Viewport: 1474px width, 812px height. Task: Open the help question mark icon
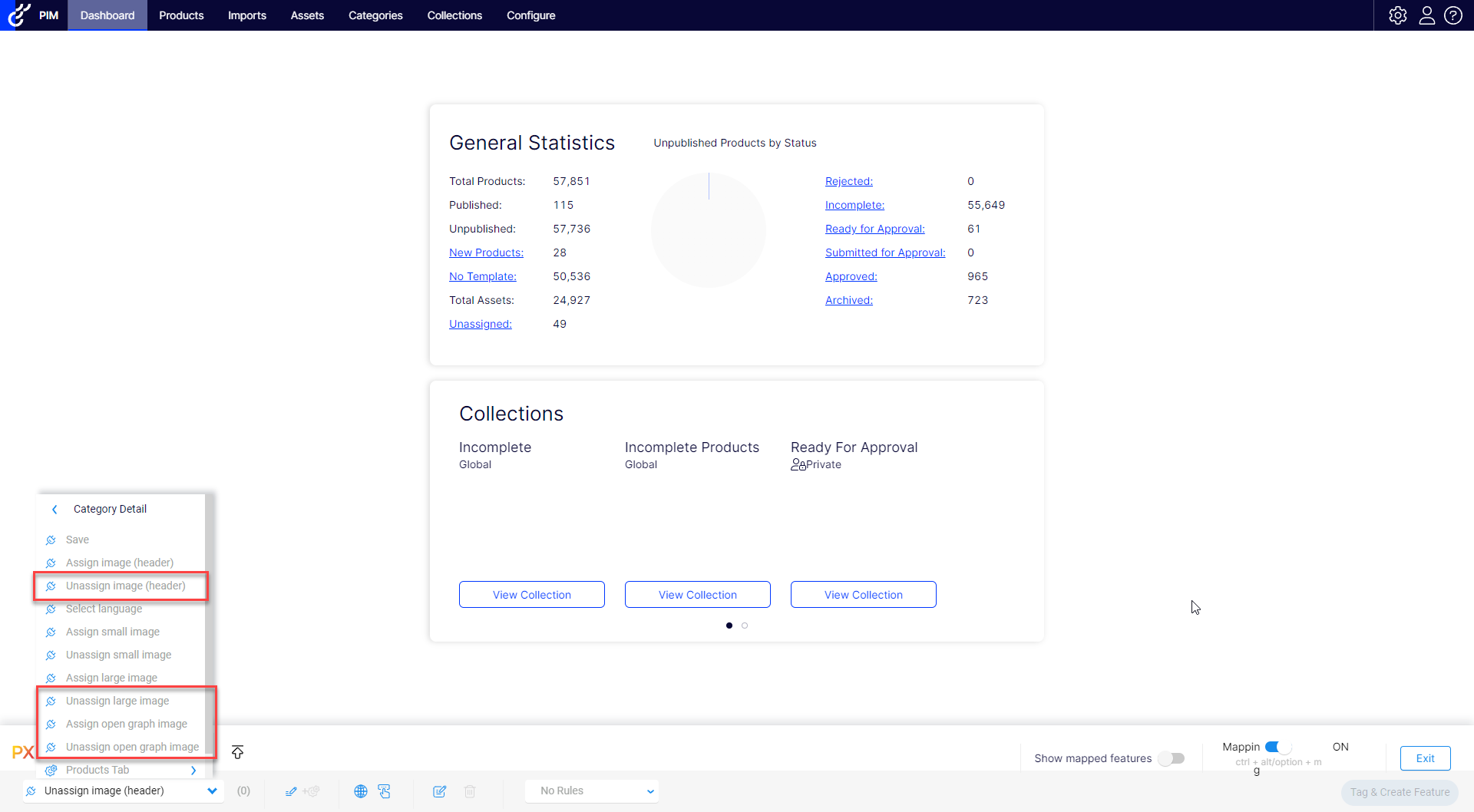1453,15
